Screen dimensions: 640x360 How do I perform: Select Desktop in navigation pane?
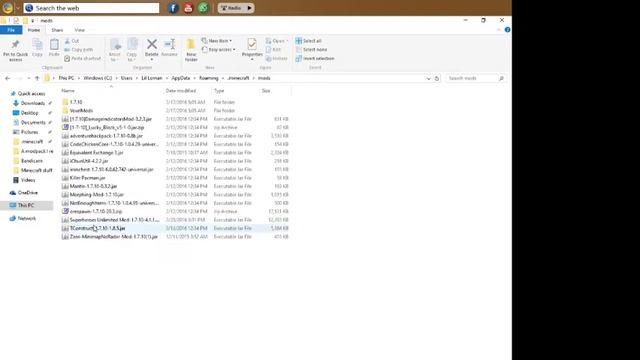tap(29, 113)
